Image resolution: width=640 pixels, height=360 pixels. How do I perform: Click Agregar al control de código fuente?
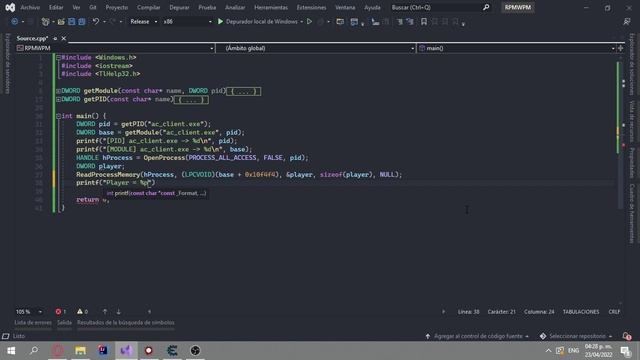[x=478, y=336]
